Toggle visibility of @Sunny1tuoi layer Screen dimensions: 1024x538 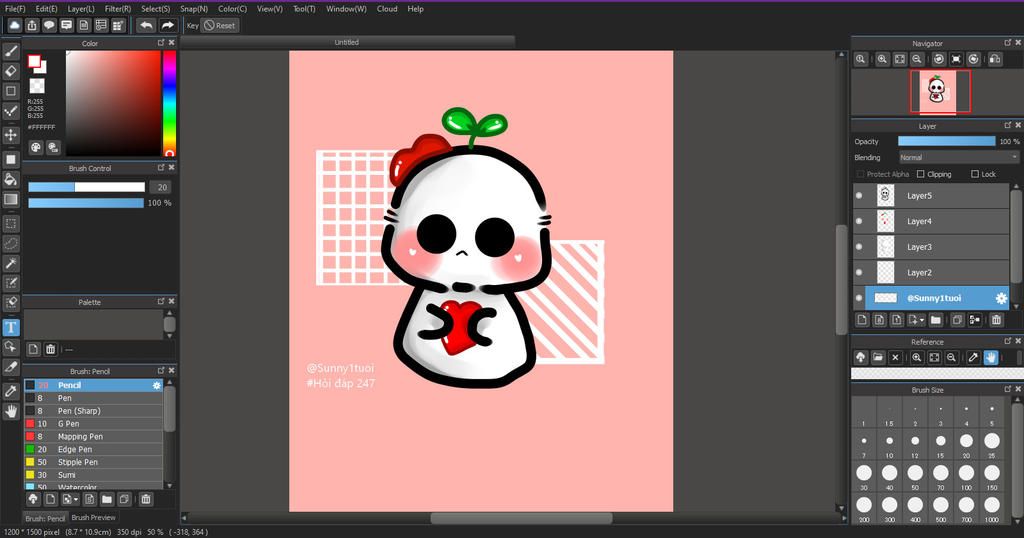859,298
